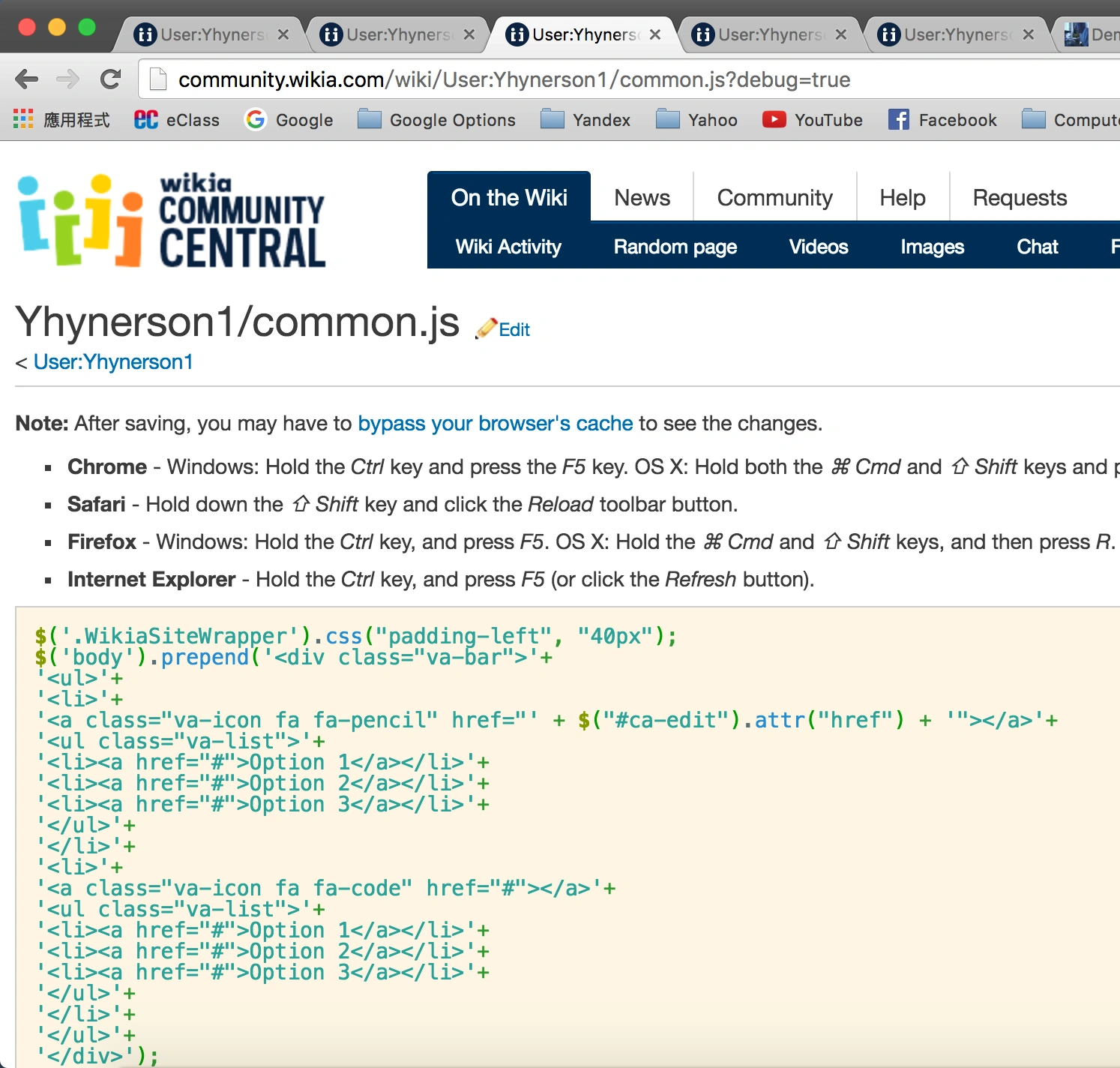Follow the 'bypass your browser's cache' link
This screenshot has width=1120, height=1068.
495,424
